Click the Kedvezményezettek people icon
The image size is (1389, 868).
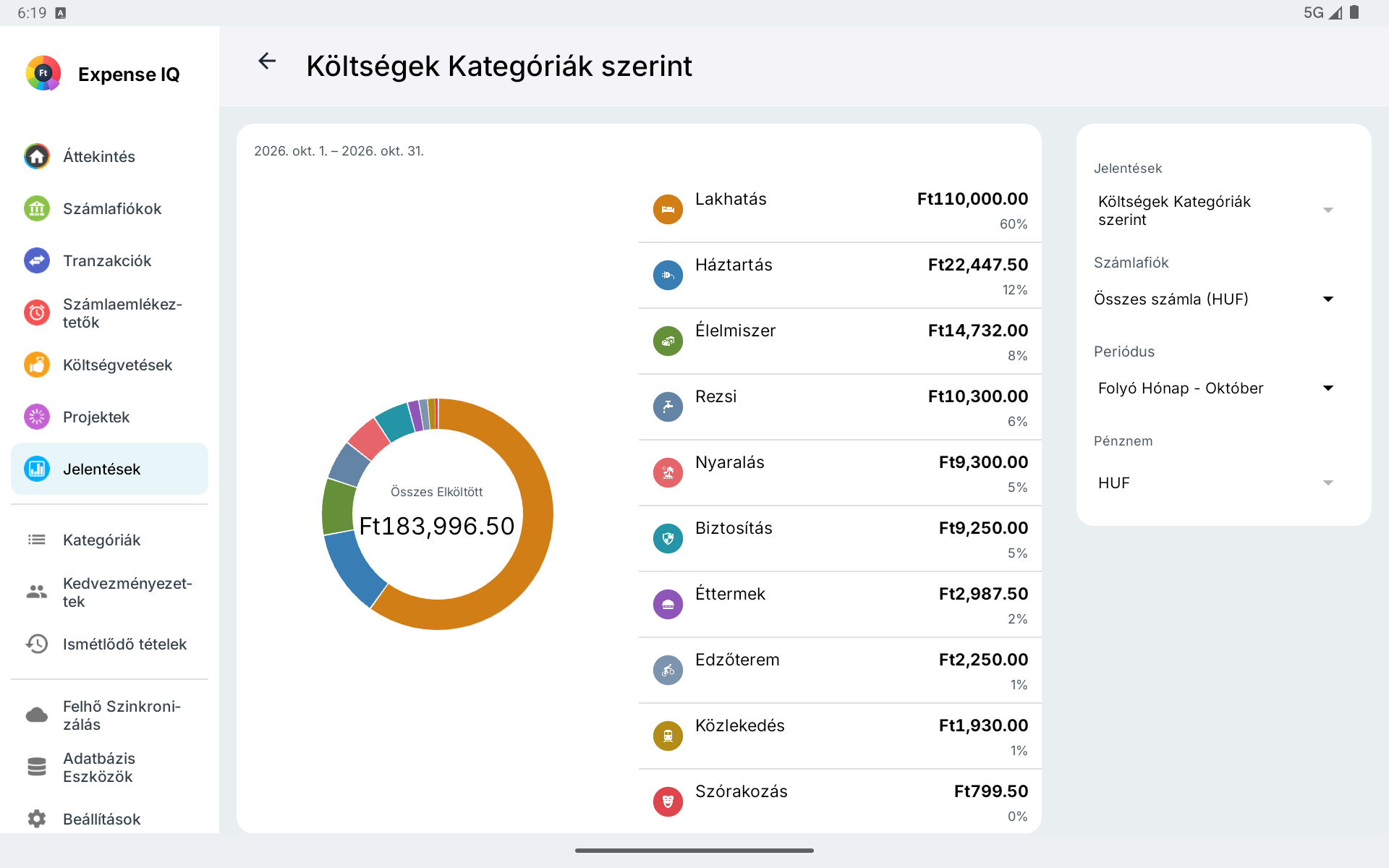click(37, 592)
